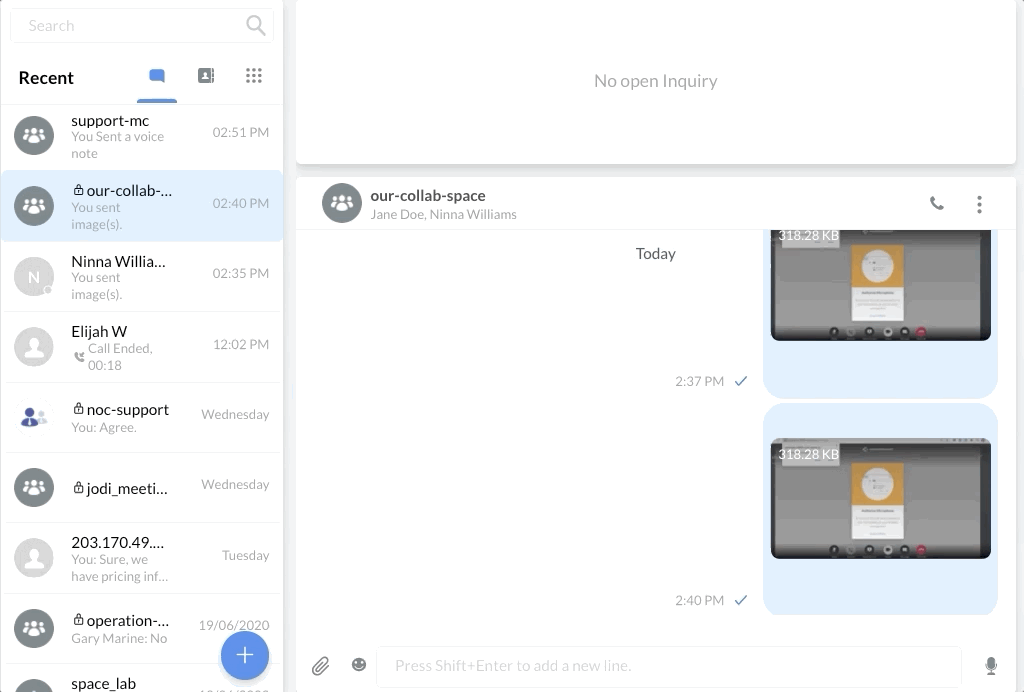Click the jodi_meeti... group avatar
The height and width of the screenshot is (692, 1024).
[34, 488]
